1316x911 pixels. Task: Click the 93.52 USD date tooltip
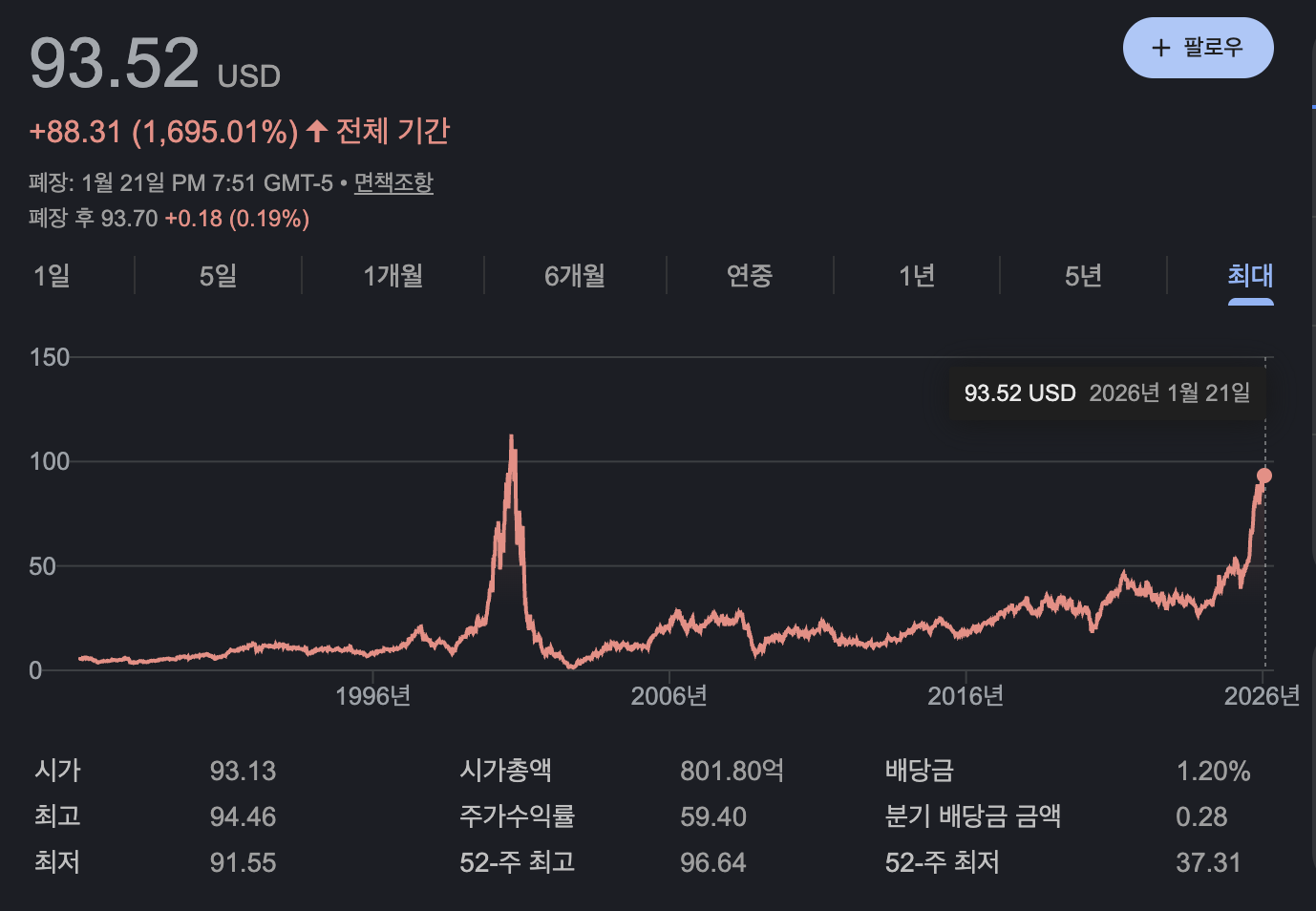[1106, 393]
